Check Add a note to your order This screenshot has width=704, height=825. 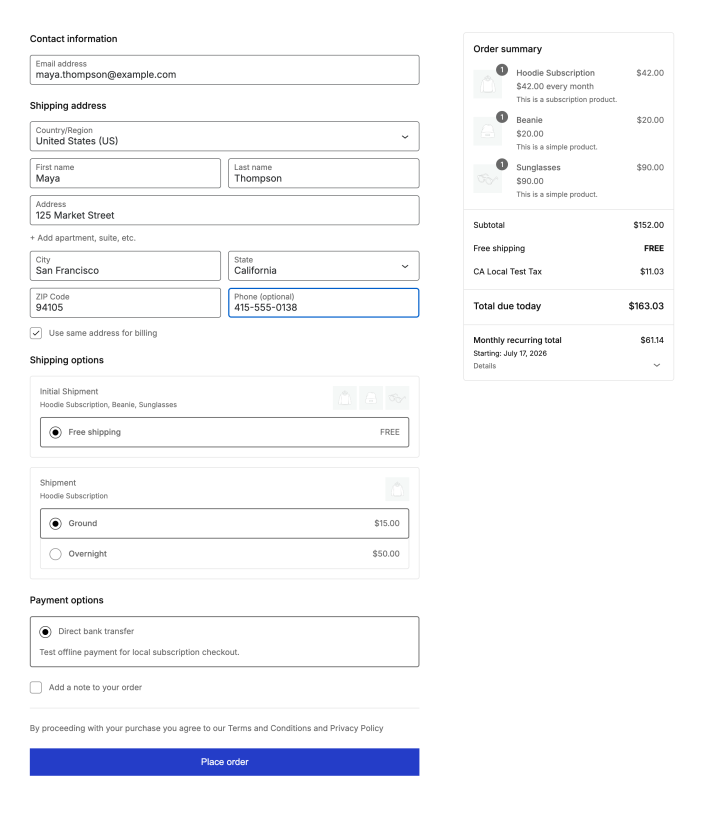tap(36, 687)
